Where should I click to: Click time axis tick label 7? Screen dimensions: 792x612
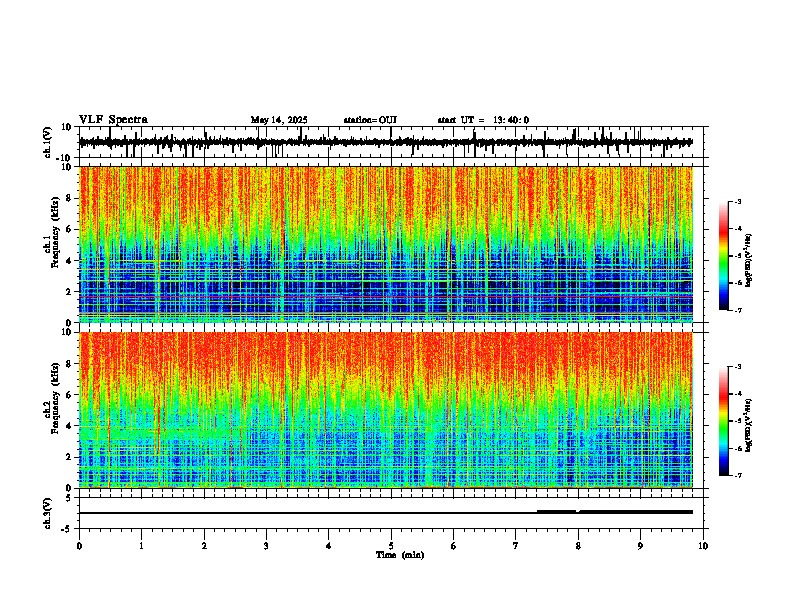pyautogui.click(x=516, y=546)
